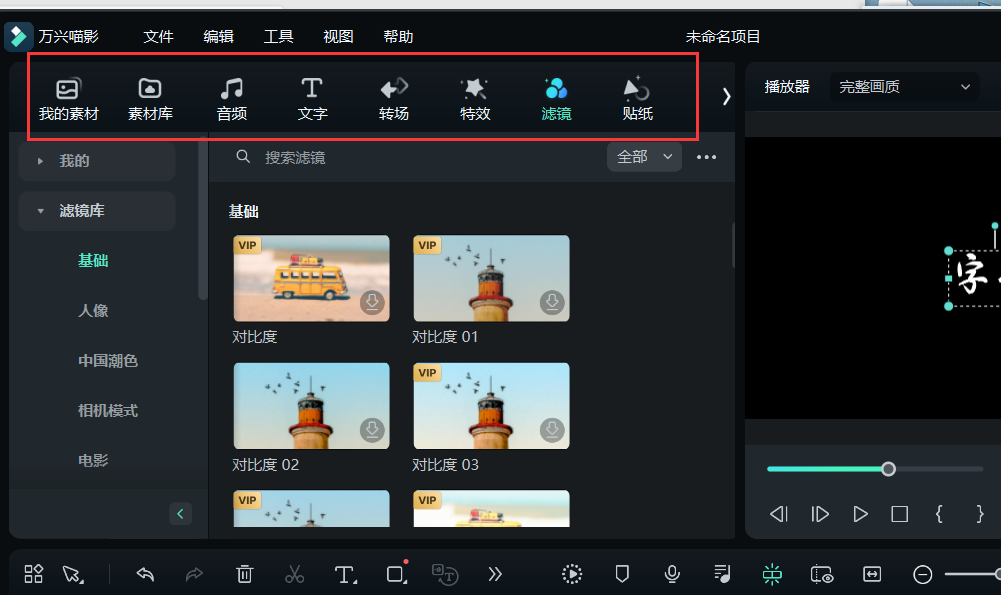Open the text tool from the bottom toolbar
The height and width of the screenshot is (595, 1001).
point(345,574)
